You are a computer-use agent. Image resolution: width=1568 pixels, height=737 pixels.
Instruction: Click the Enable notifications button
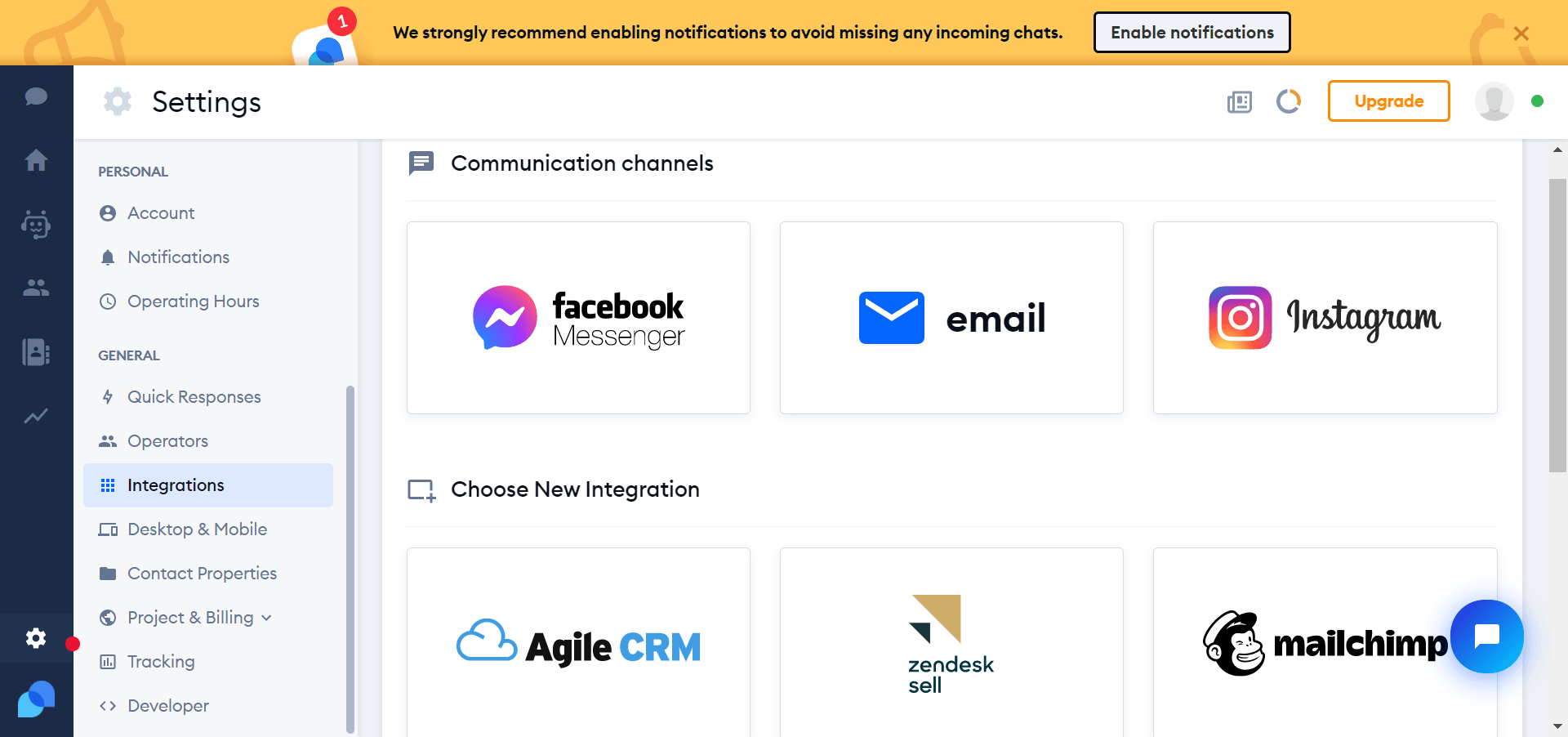pos(1192,33)
